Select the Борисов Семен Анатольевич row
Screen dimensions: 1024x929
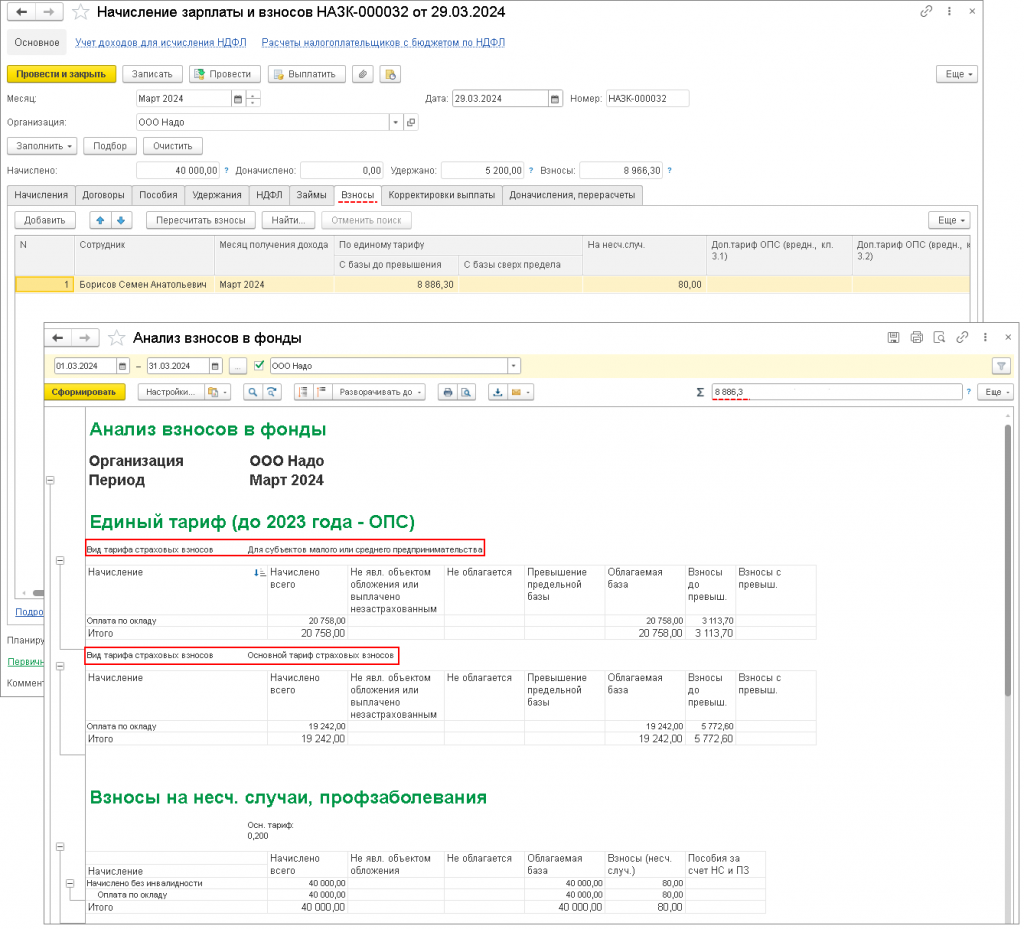[492, 285]
